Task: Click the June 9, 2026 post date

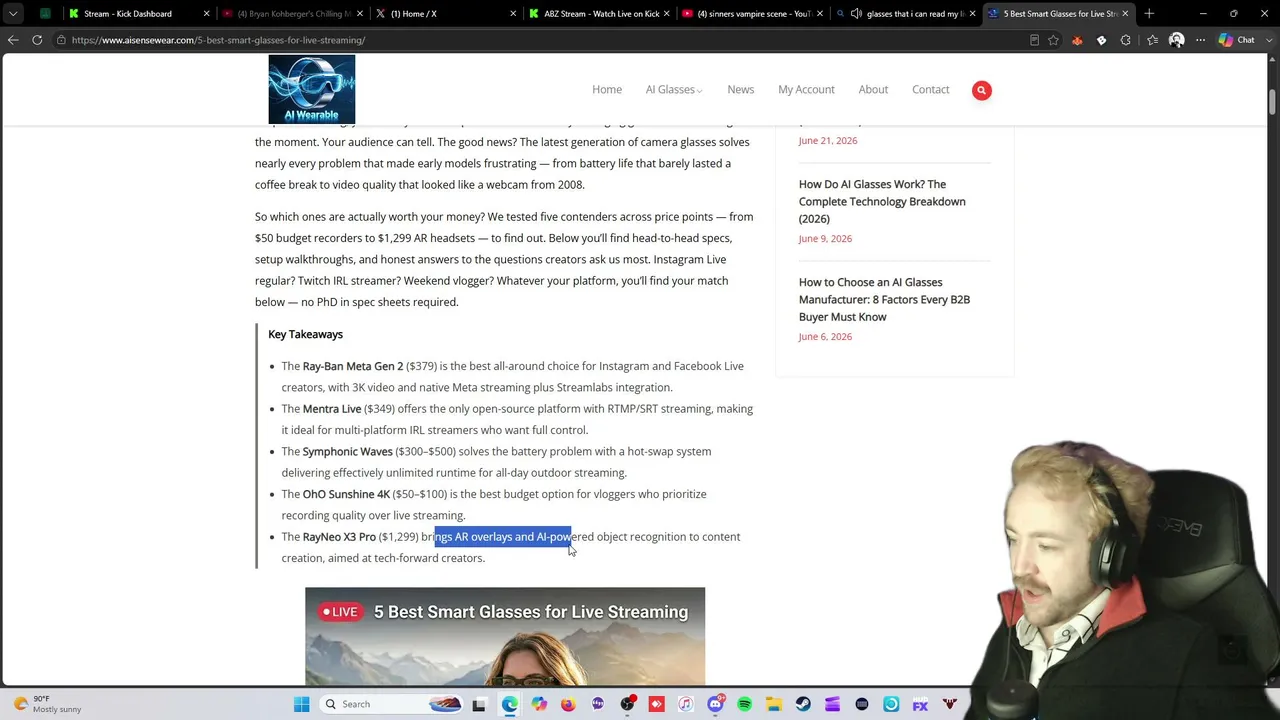Action: (825, 238)
